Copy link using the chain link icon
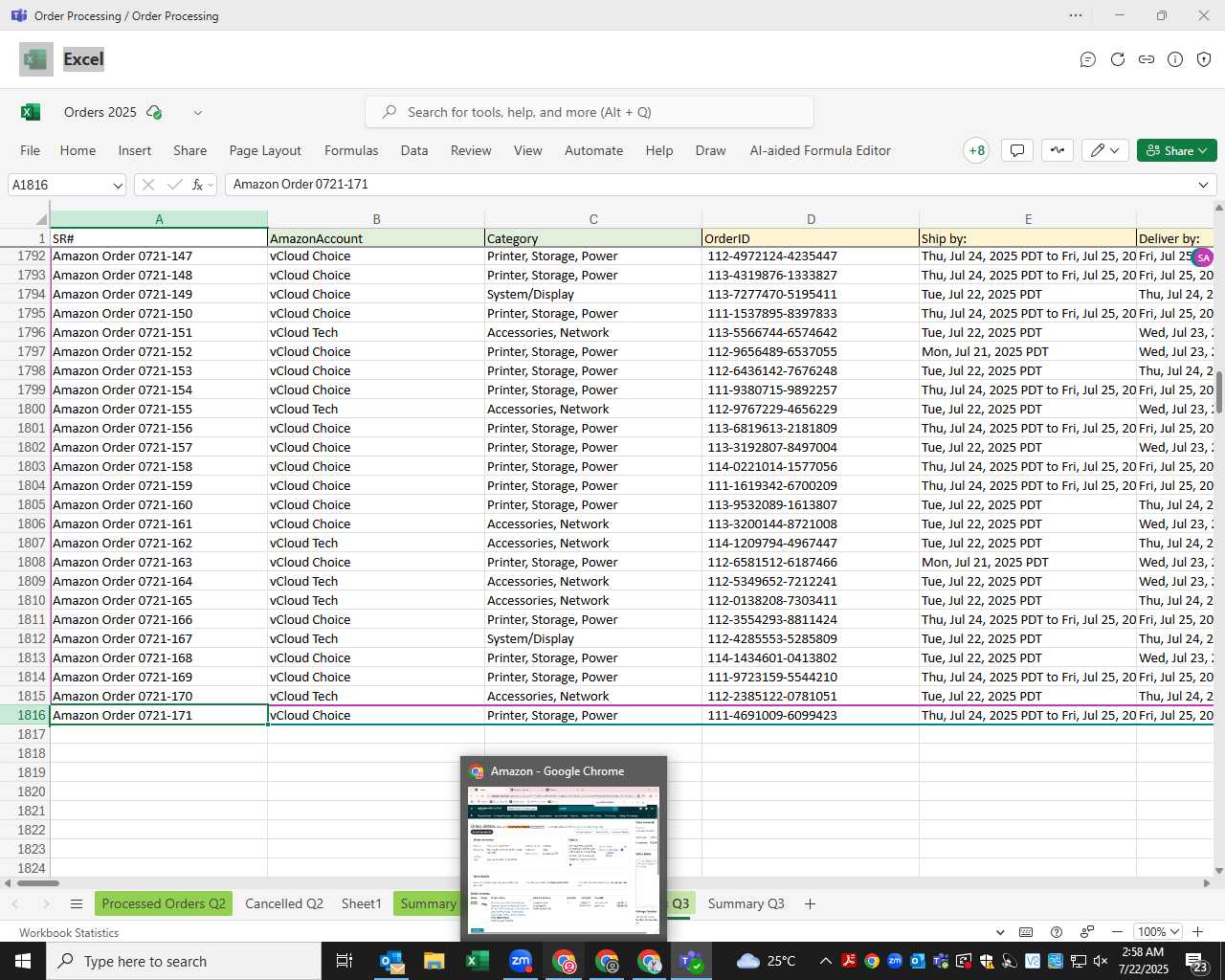Viewport: 1225px width, 980px height. point(1146,59)
